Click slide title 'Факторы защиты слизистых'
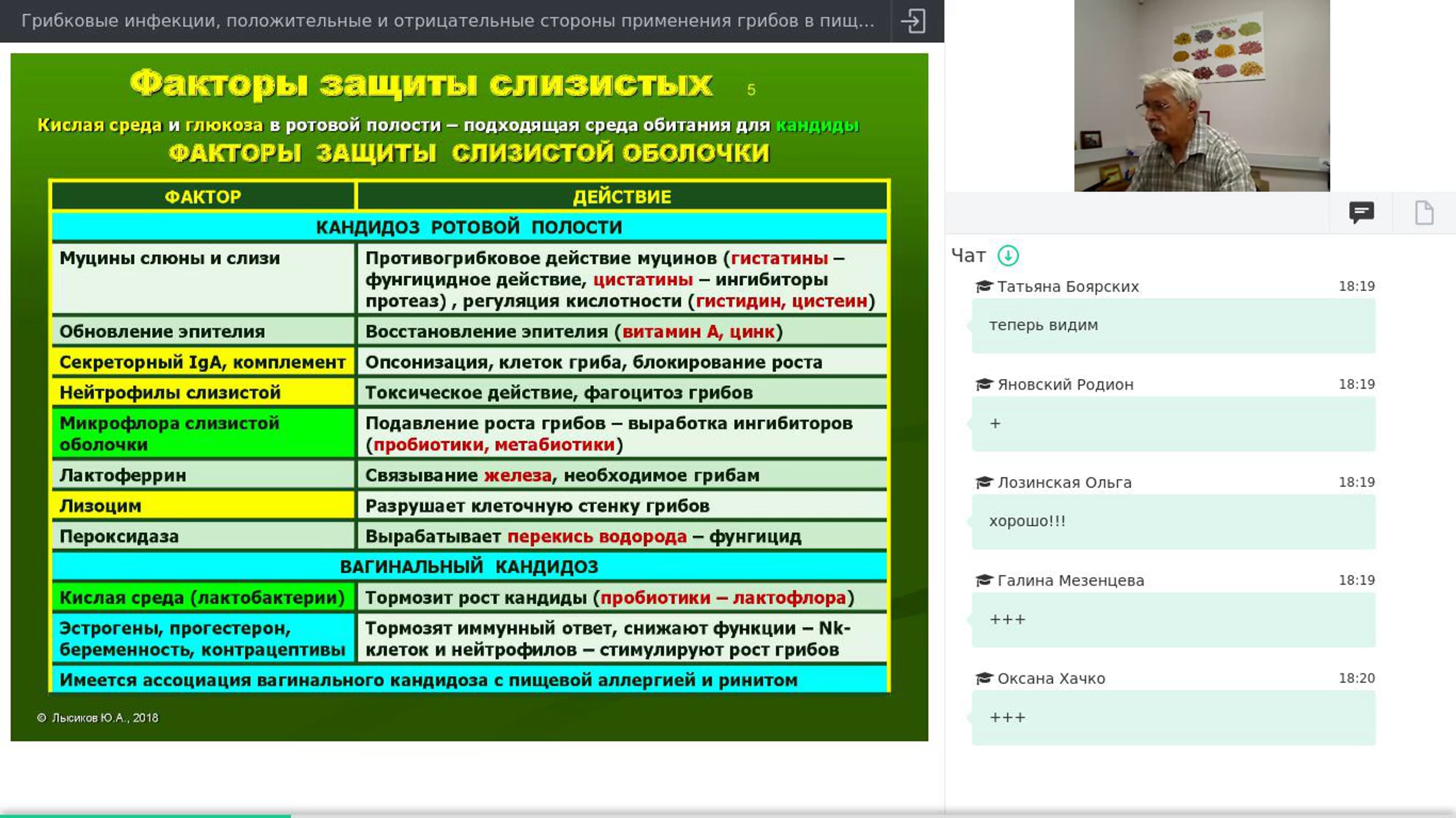 click(x=421, y=84)
